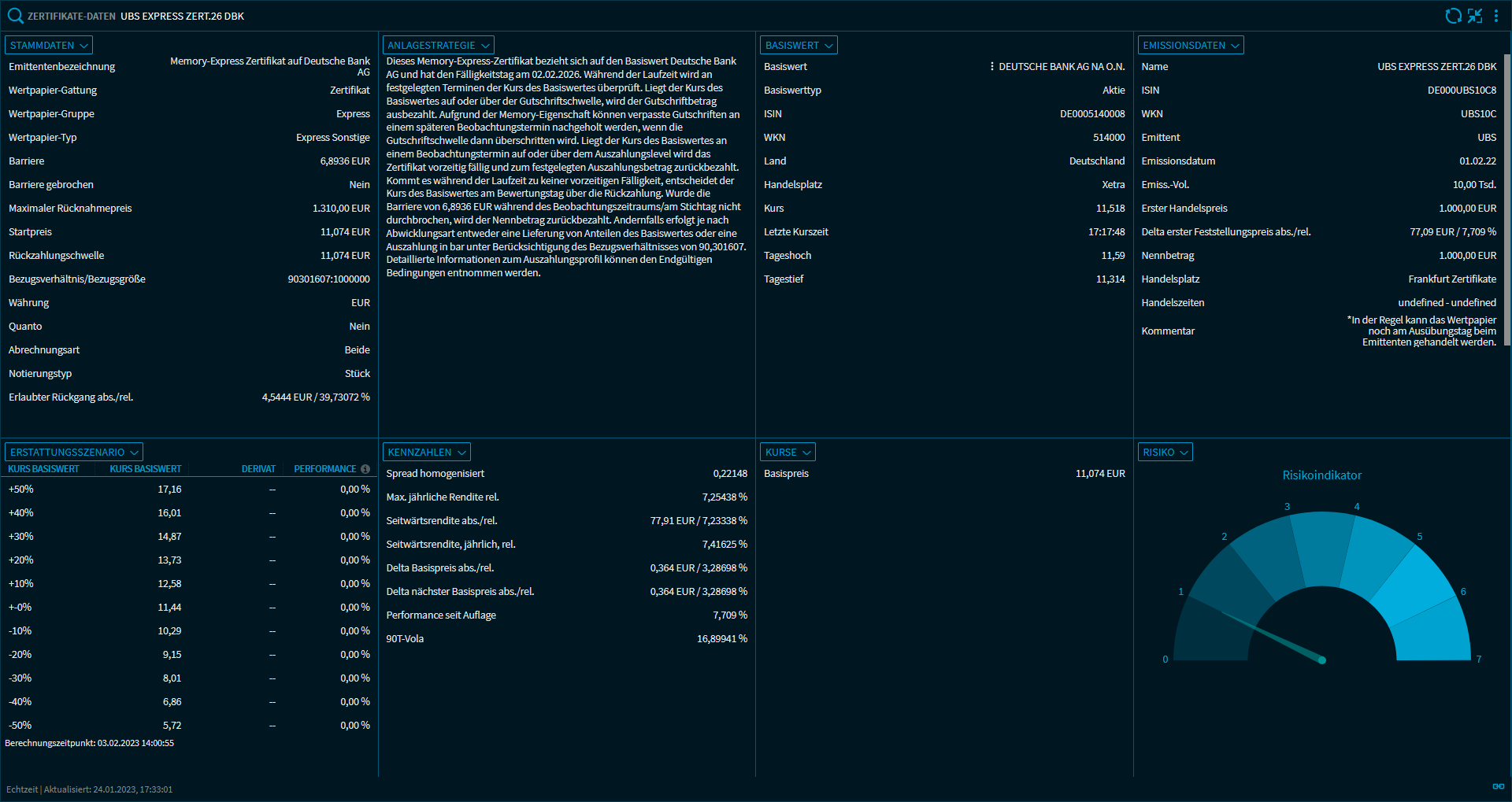Open context dots beside Deutsche Bank Basiswert
Screen dimensions: 1512x802
click(x=991, y=67)
